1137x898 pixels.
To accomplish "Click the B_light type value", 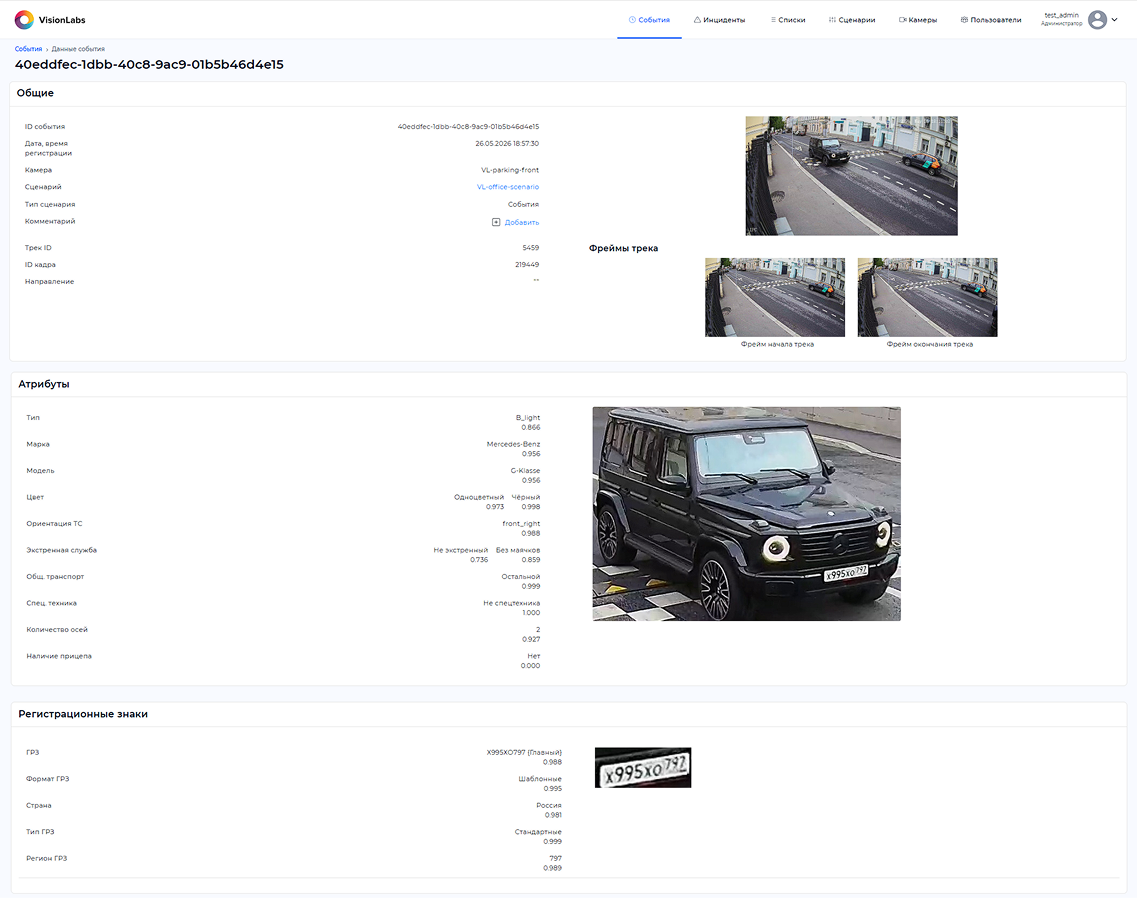I will [x=528, y=418].
